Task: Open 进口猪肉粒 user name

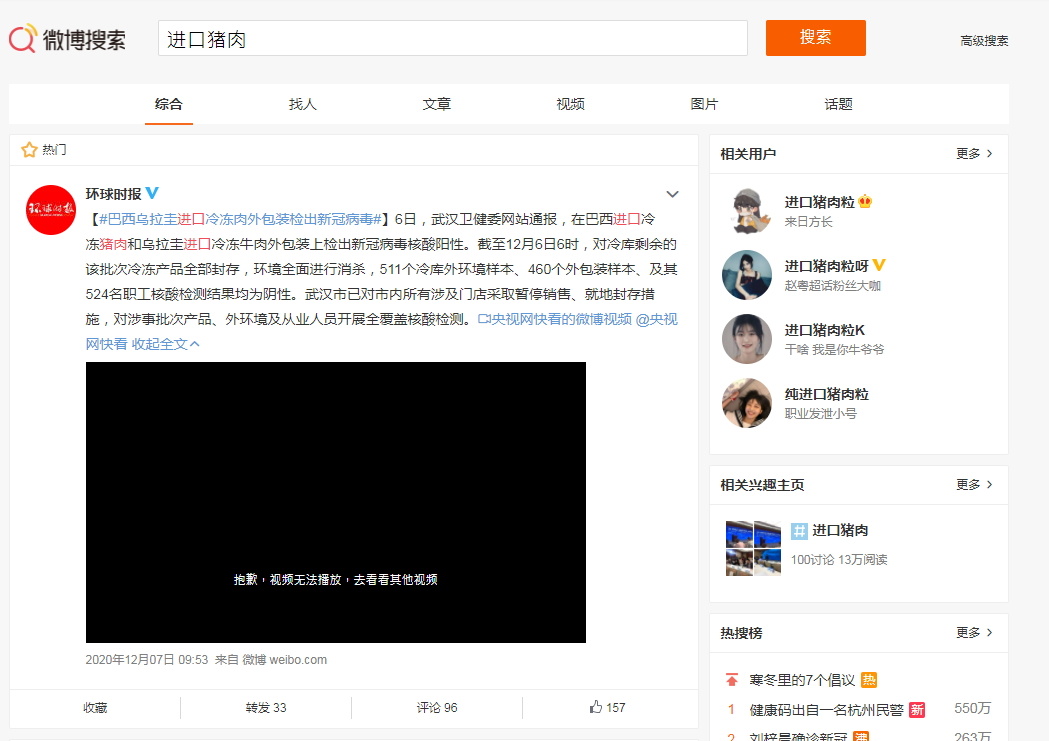Action: pyautogui.click(x=820, y=202)
